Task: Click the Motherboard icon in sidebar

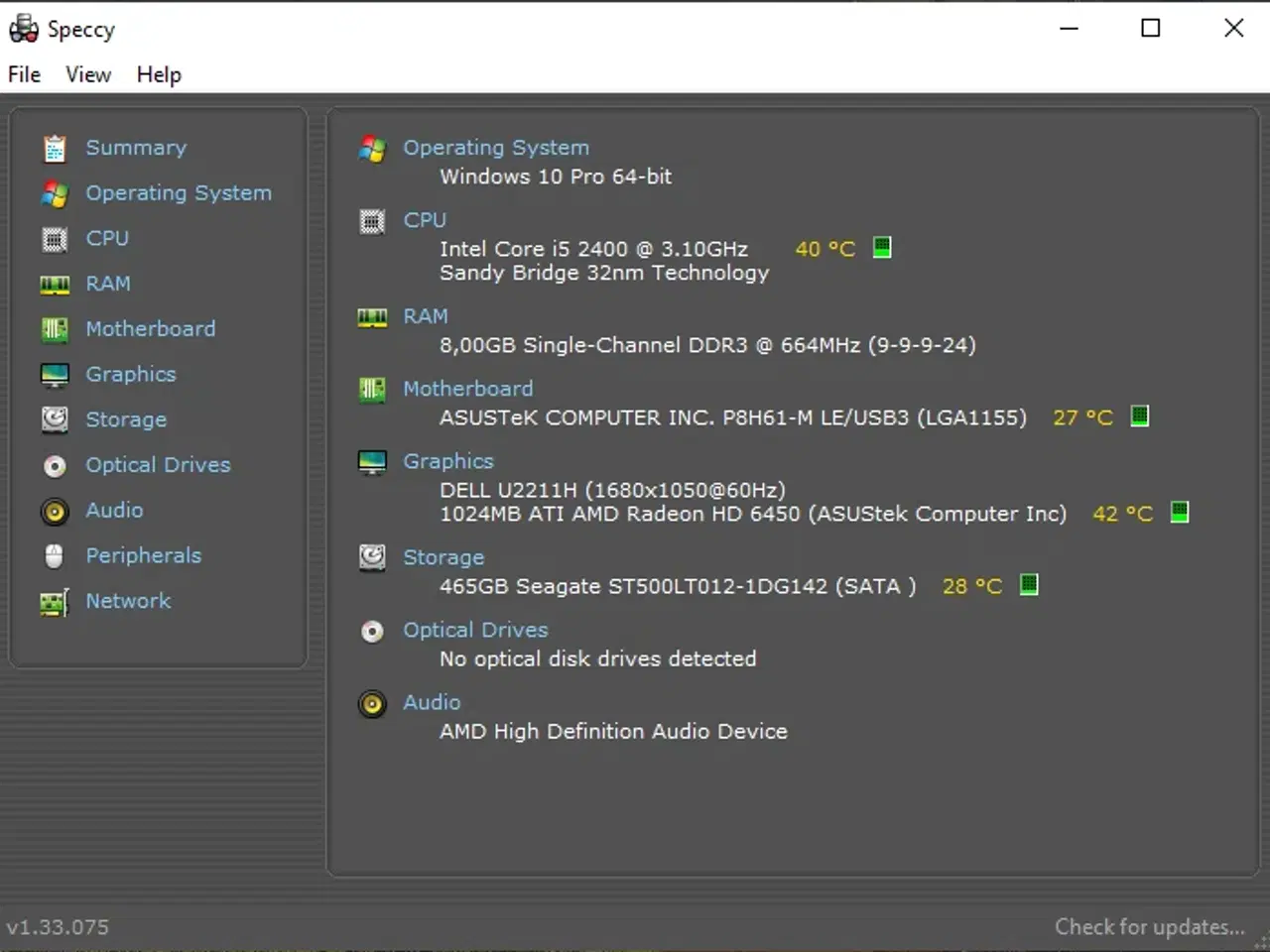Action: tap(55, 329)
